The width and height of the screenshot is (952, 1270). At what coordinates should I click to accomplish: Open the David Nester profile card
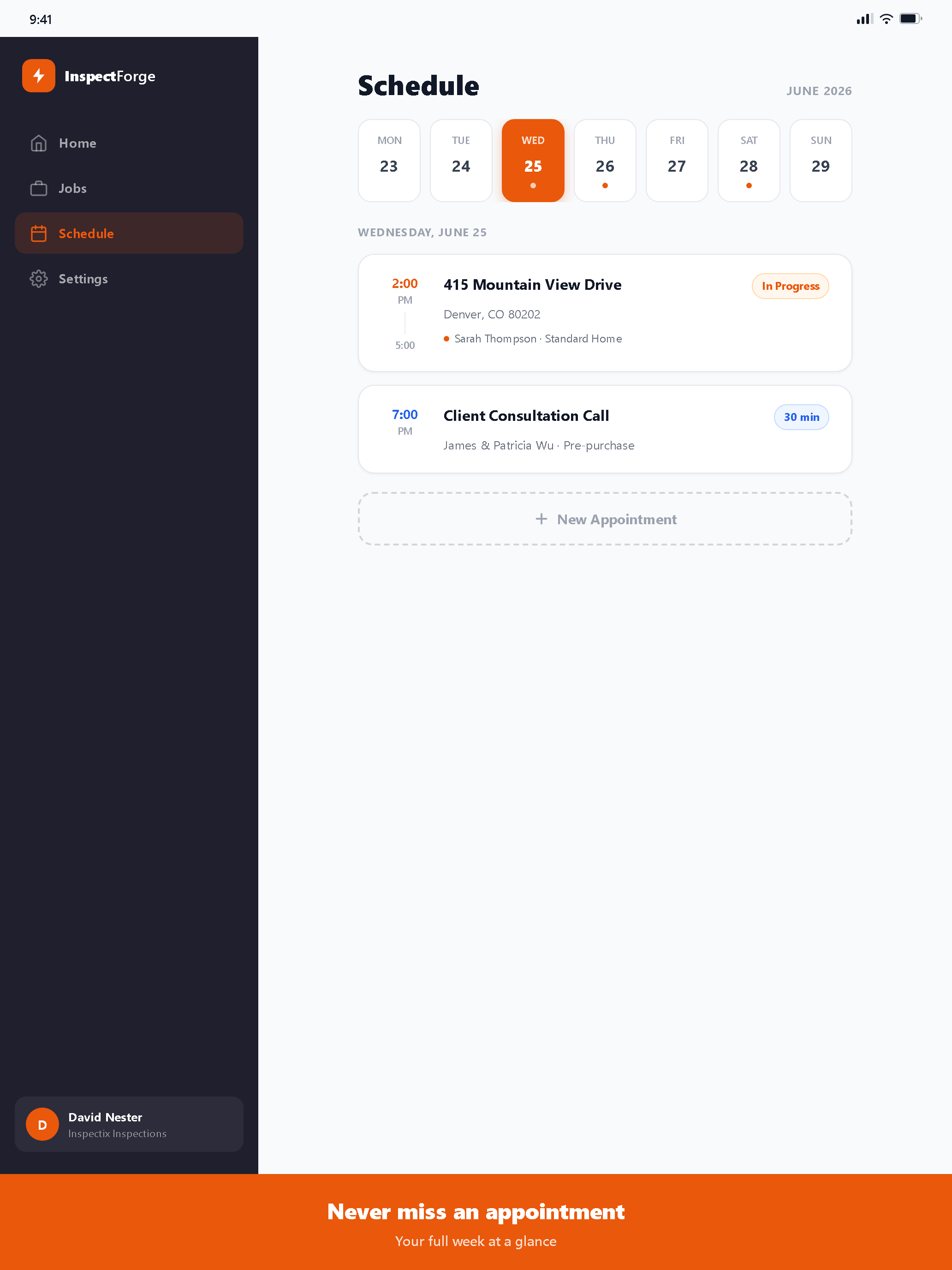pyautogui.click(x=129, y=1124)
